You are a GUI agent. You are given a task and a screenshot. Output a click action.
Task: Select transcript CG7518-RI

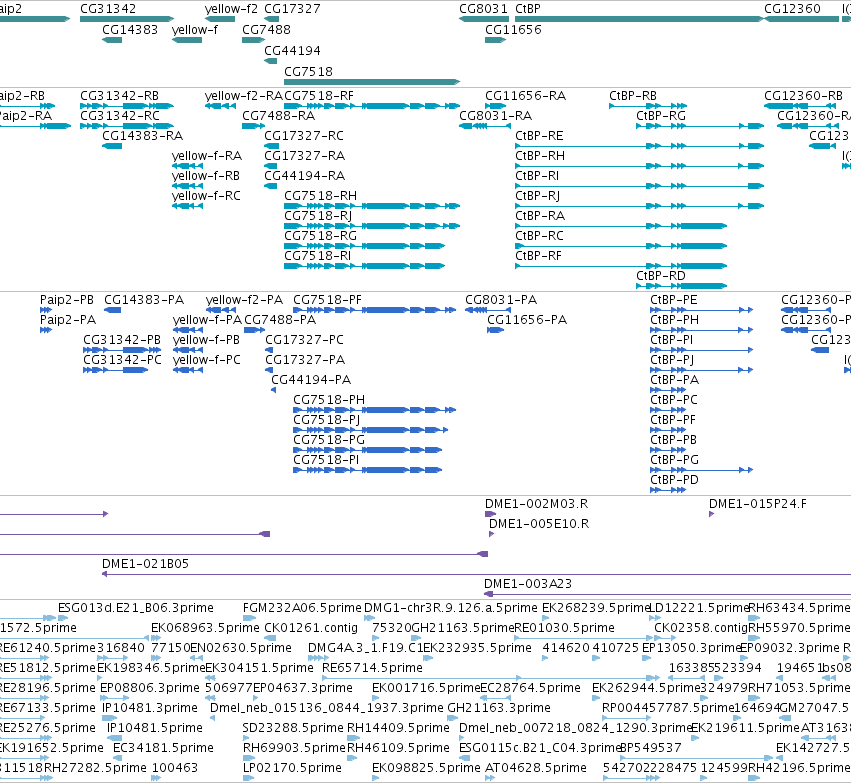(x=317, y=256)
